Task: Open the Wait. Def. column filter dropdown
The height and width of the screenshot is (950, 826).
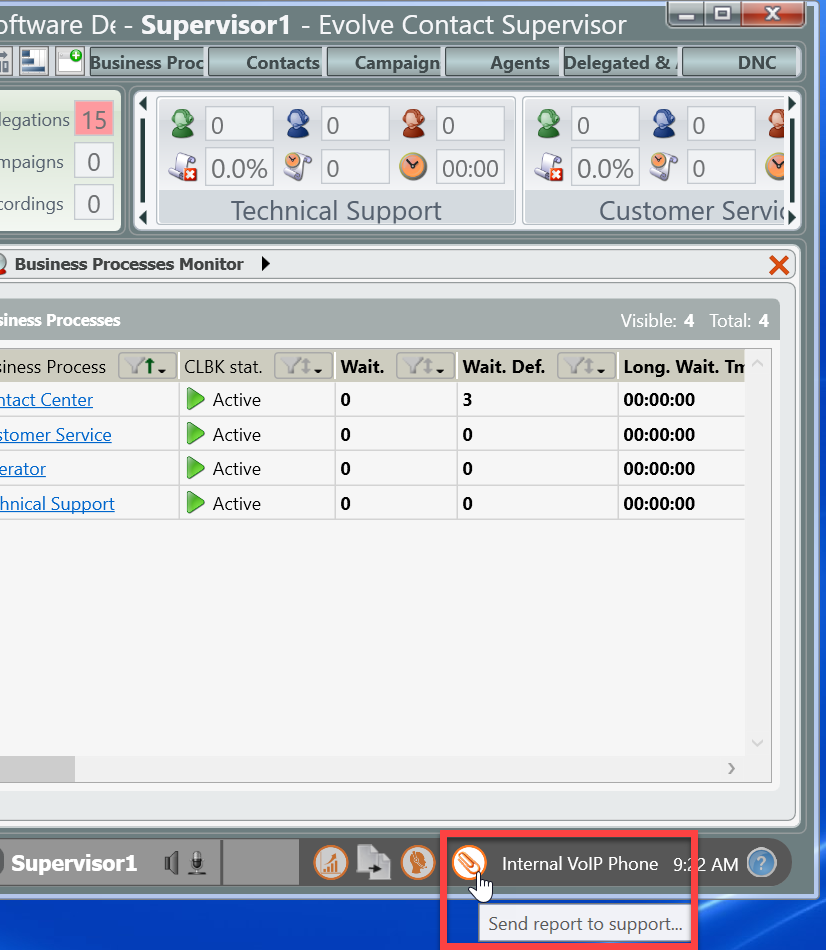Action: tap(585, 367)
